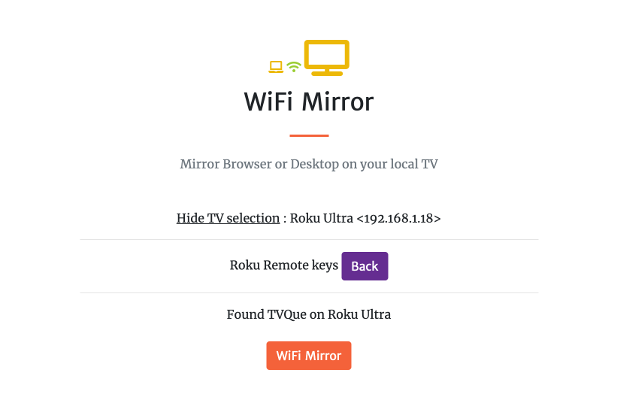Click the Roku Ultra name beside the IP address

pyautogui.click(x=321, y=218)
